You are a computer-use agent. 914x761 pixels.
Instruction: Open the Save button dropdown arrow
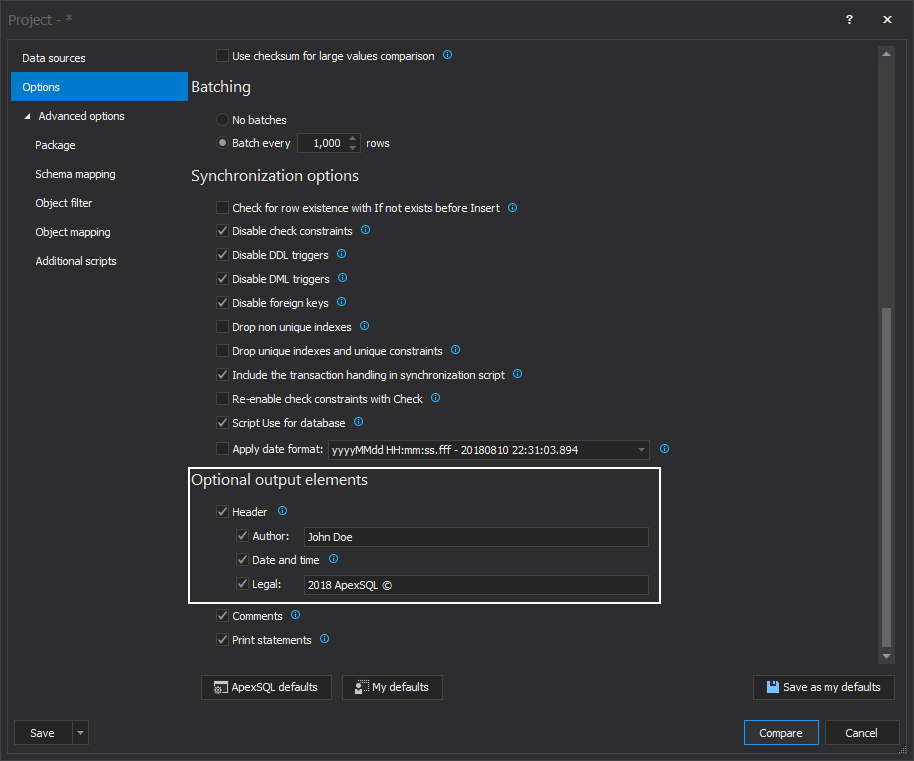click(80, 733)
